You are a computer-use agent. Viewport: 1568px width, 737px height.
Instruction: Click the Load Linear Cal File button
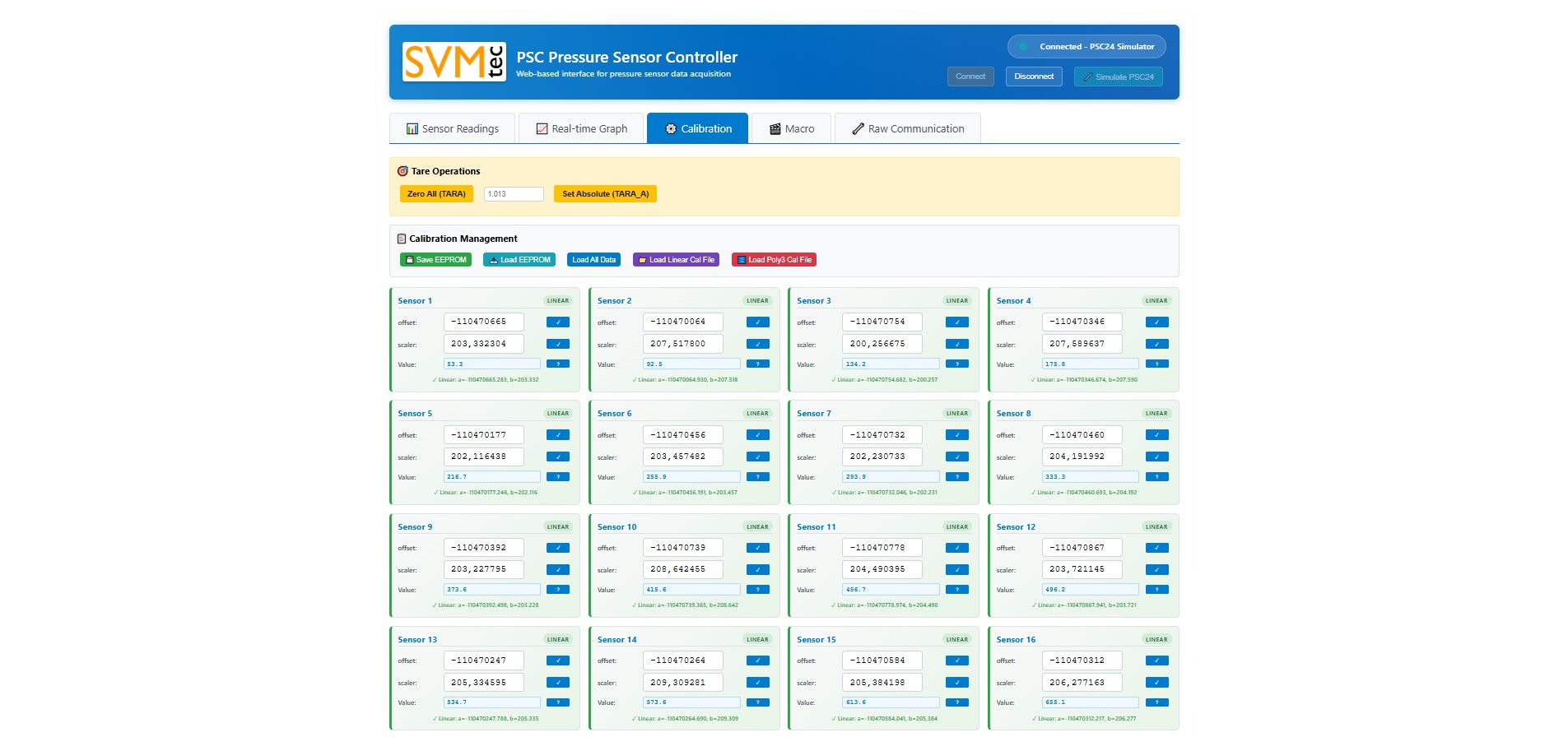pos(676,260)
